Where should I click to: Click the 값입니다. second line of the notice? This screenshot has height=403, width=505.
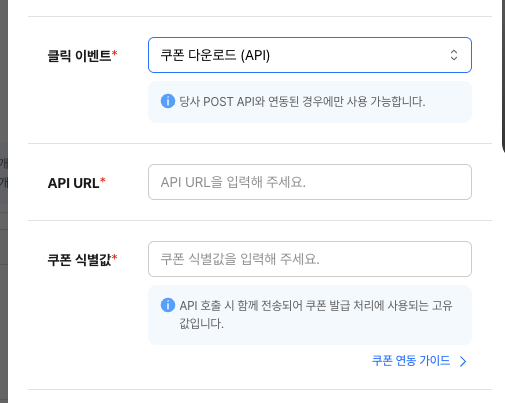point(201,323)
